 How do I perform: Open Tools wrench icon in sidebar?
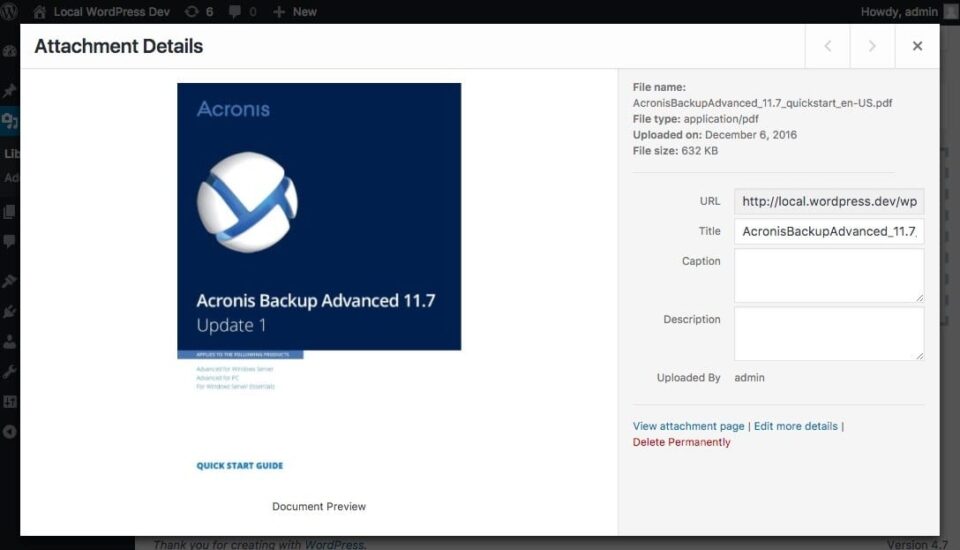click(x=9, y=372)
